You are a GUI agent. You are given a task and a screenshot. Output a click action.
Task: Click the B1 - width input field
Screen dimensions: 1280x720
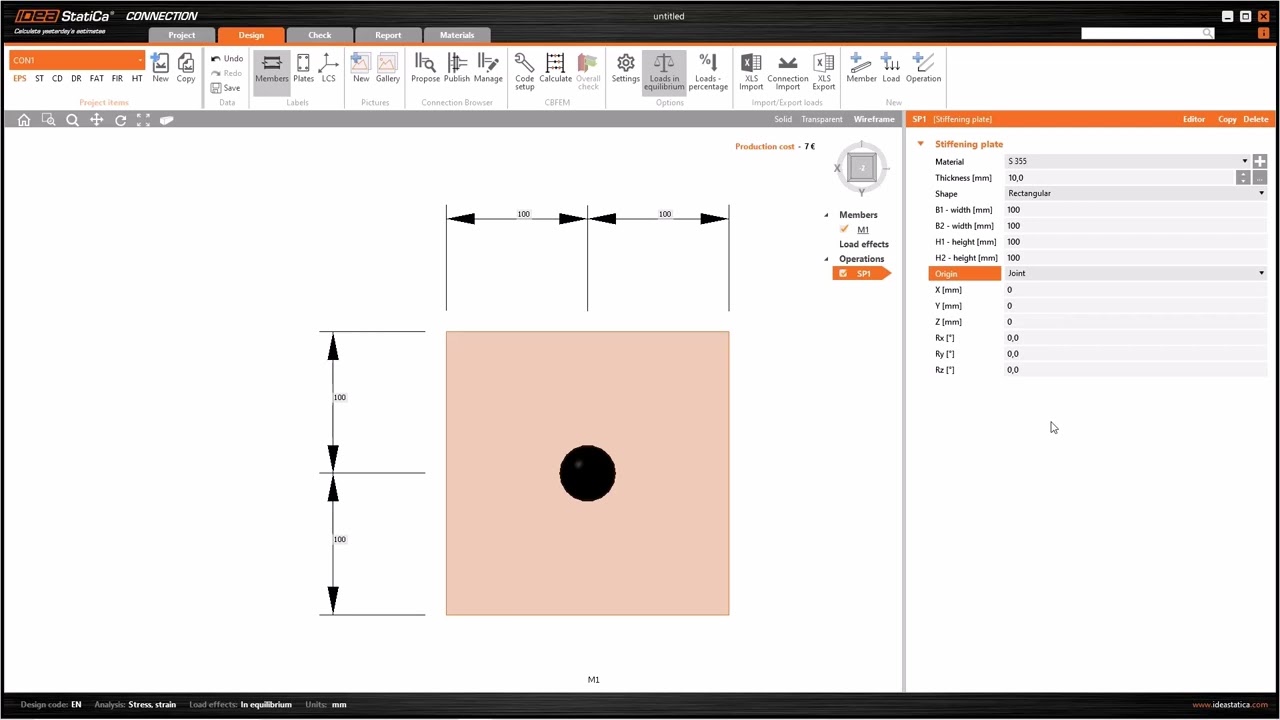[x=1136, y=210]
